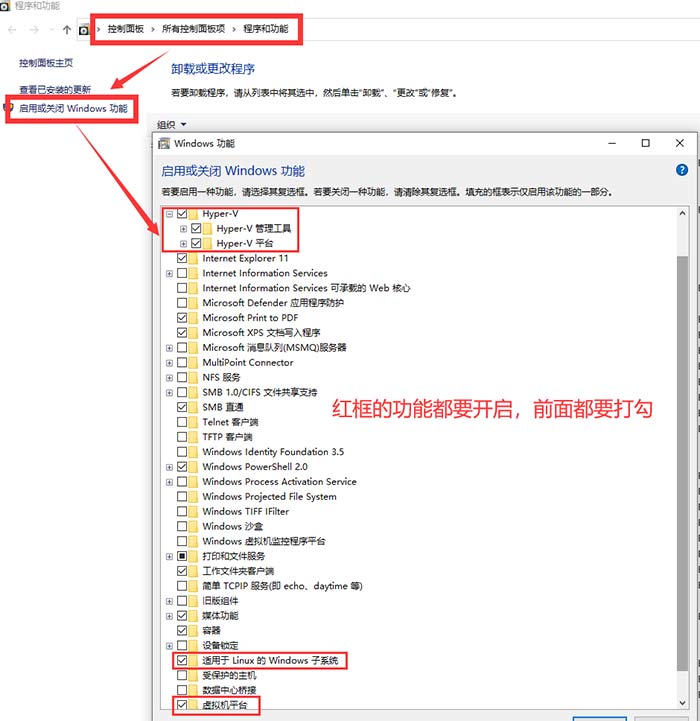Toggle the 容器 checkbox

click(x=182, y=630)
